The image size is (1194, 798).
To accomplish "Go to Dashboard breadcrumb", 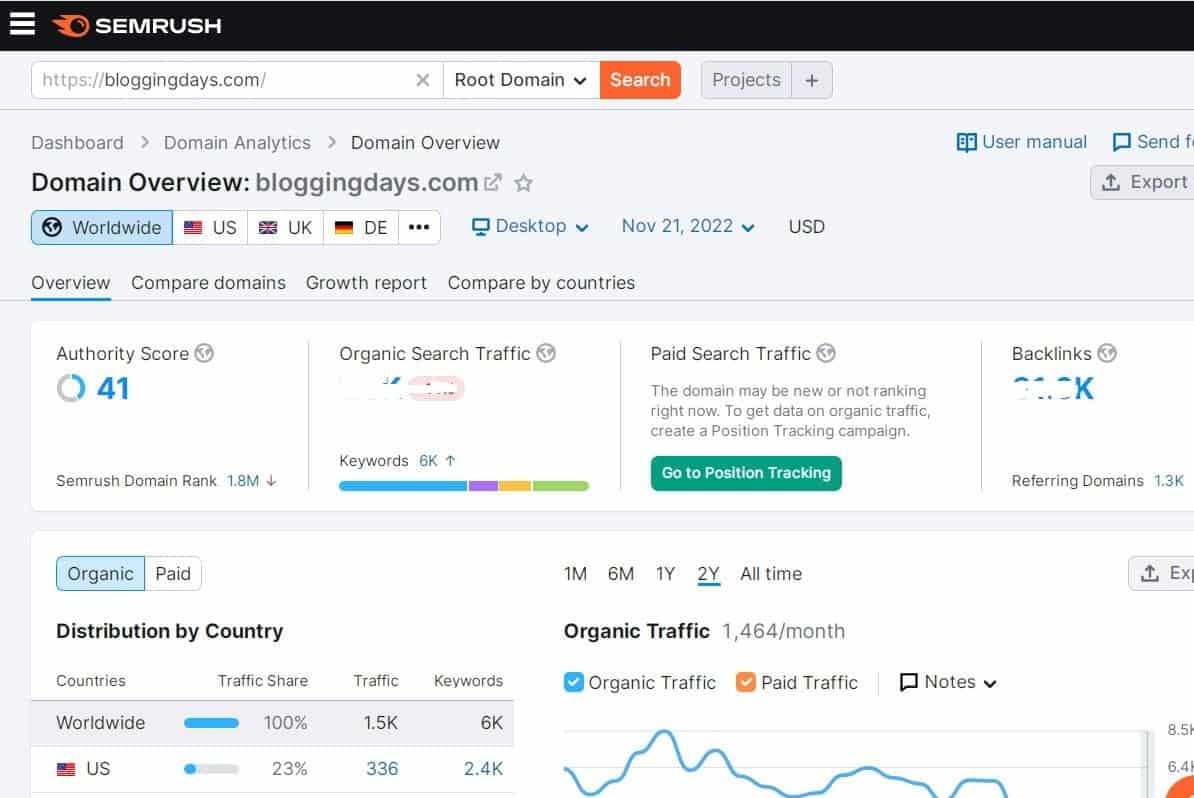I will click(77, 143).
